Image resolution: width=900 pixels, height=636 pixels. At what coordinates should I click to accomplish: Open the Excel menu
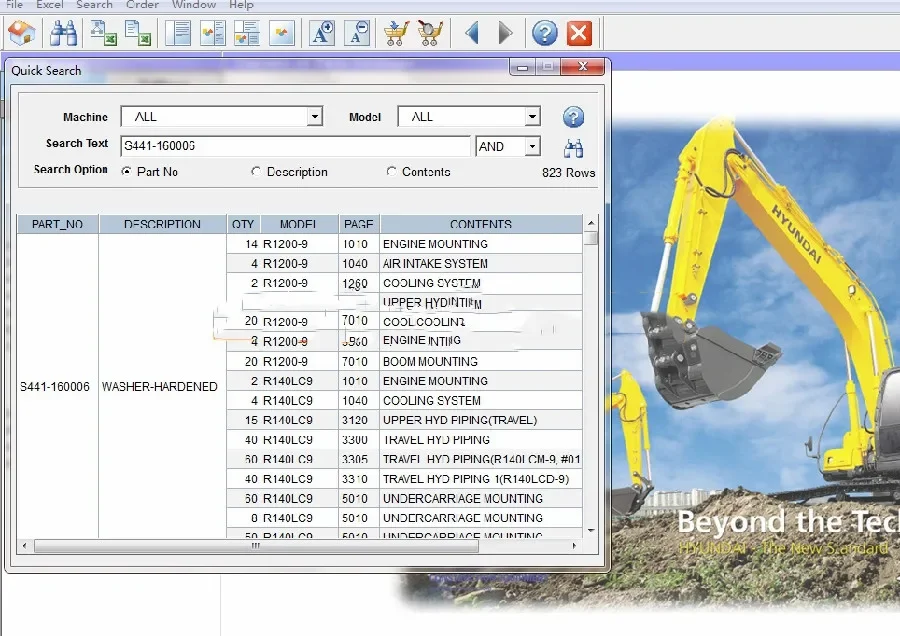point(50,5)
